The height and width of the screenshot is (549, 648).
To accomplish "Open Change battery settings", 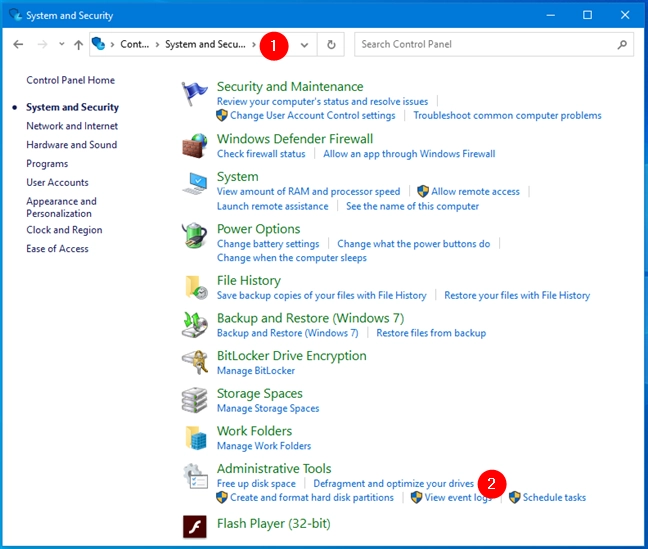I will (268, 244).
